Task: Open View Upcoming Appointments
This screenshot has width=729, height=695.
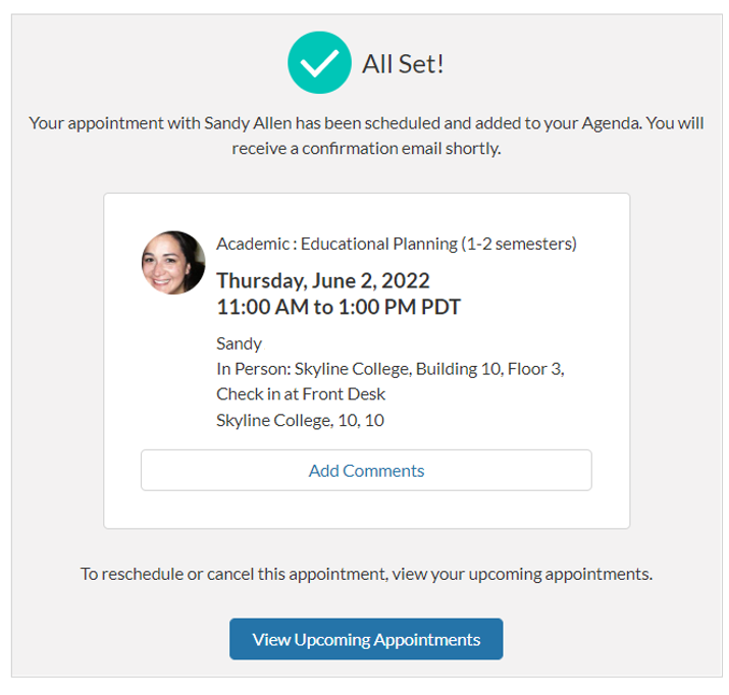Action: tap(366, 639)
